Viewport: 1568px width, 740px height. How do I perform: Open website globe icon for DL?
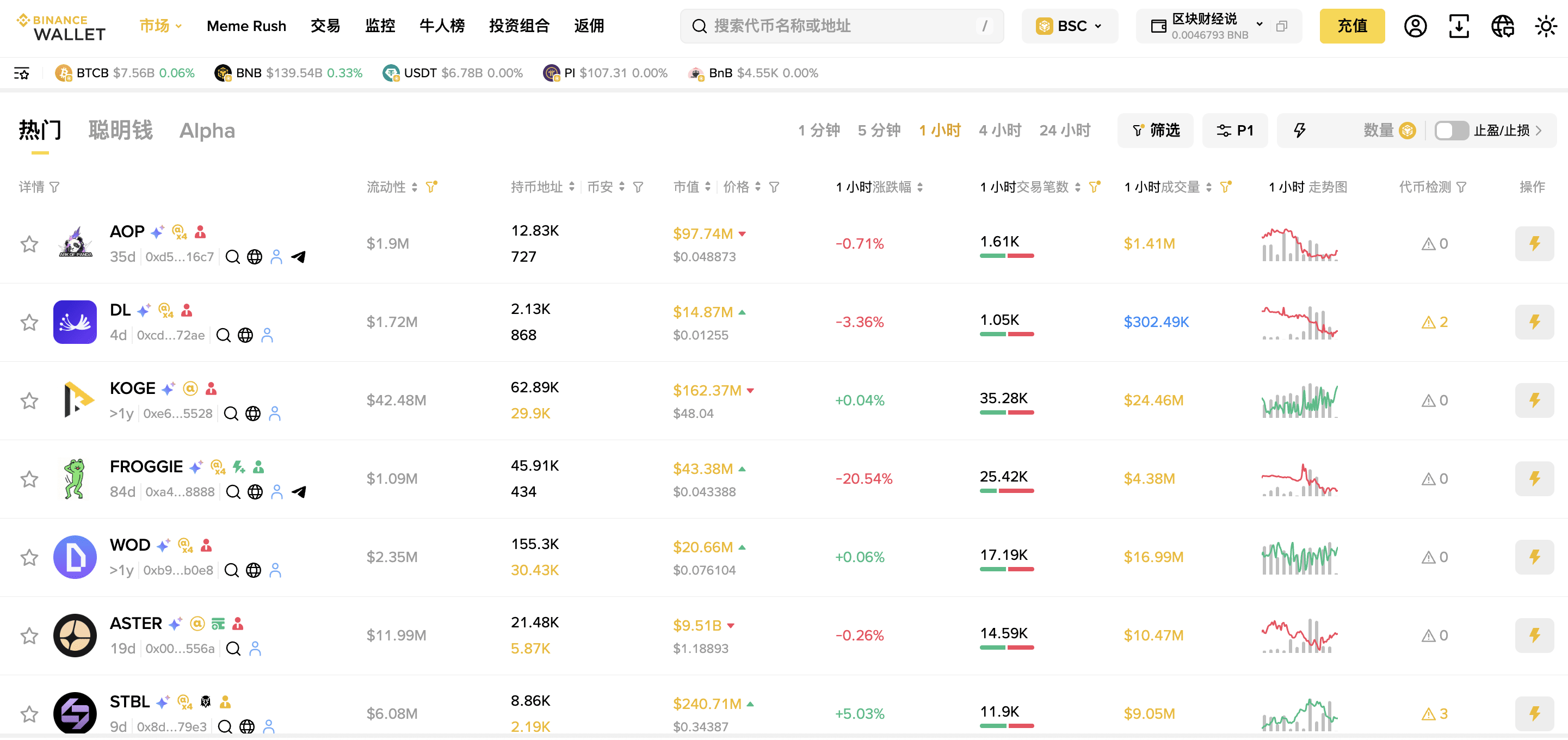point(245,335)
